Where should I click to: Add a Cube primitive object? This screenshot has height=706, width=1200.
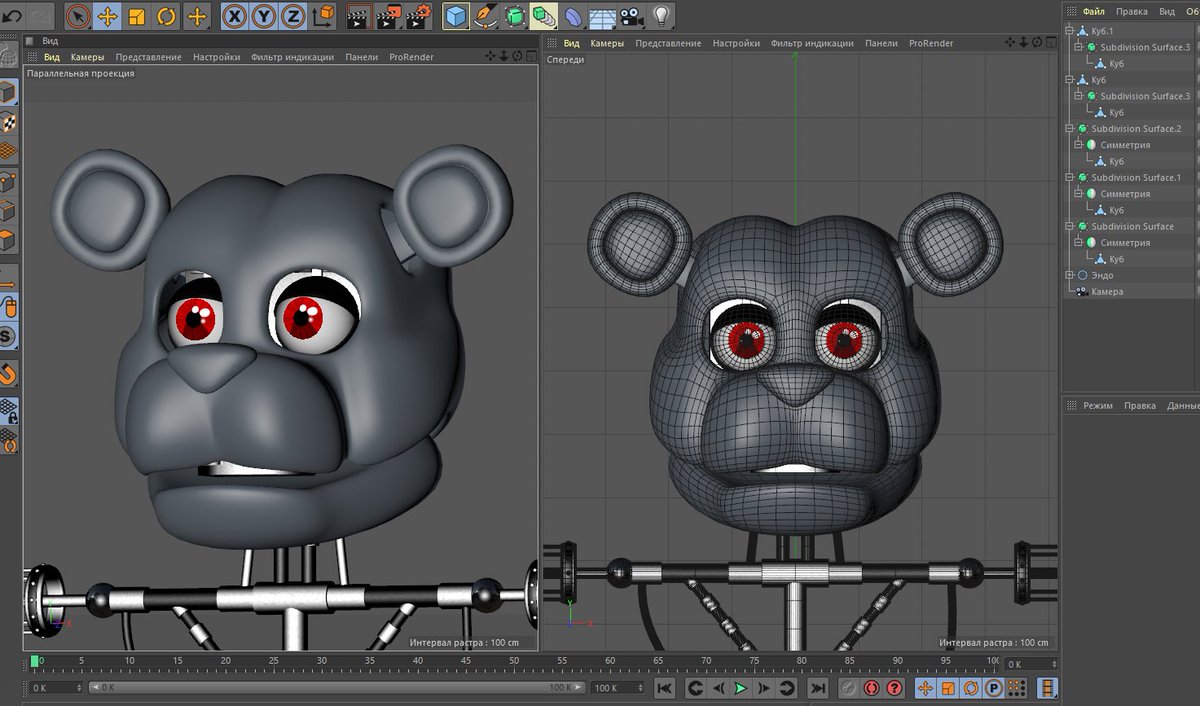[x=456, y=16]
